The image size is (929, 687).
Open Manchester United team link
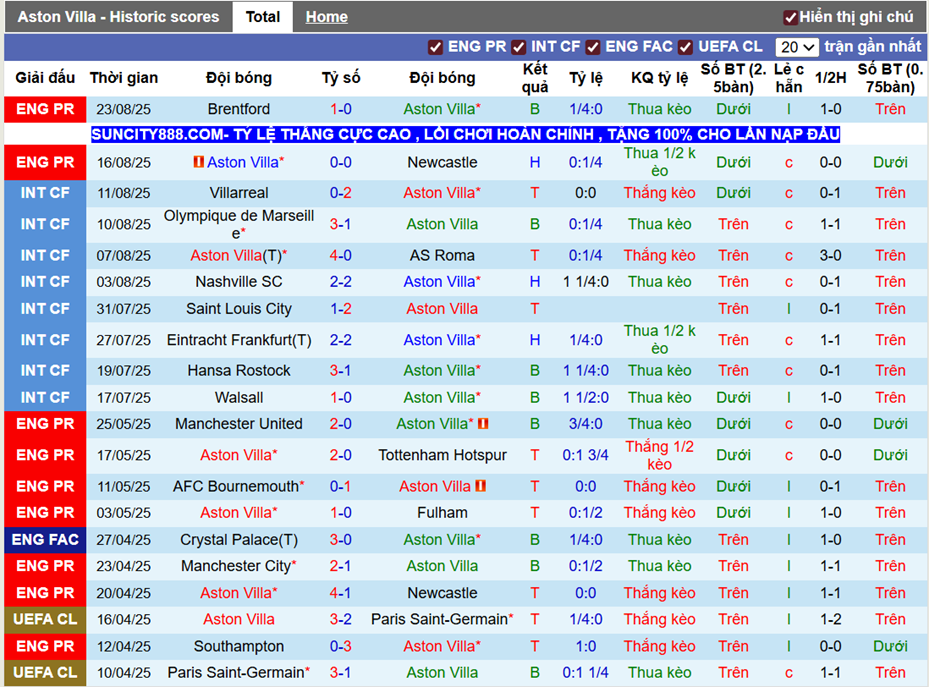pyautogui.click(x=239, y=424)
